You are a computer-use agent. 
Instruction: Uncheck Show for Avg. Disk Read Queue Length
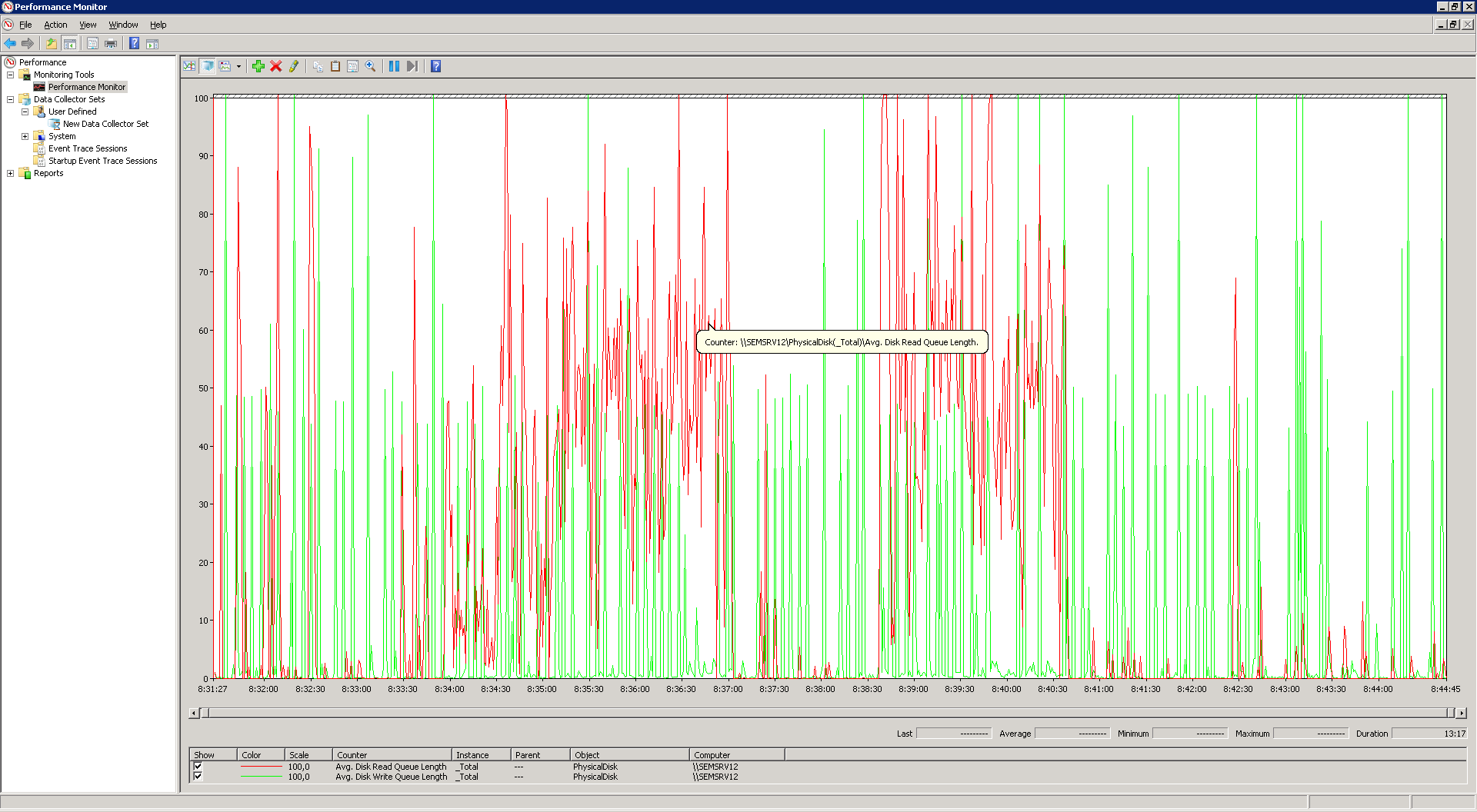(198, 767)
